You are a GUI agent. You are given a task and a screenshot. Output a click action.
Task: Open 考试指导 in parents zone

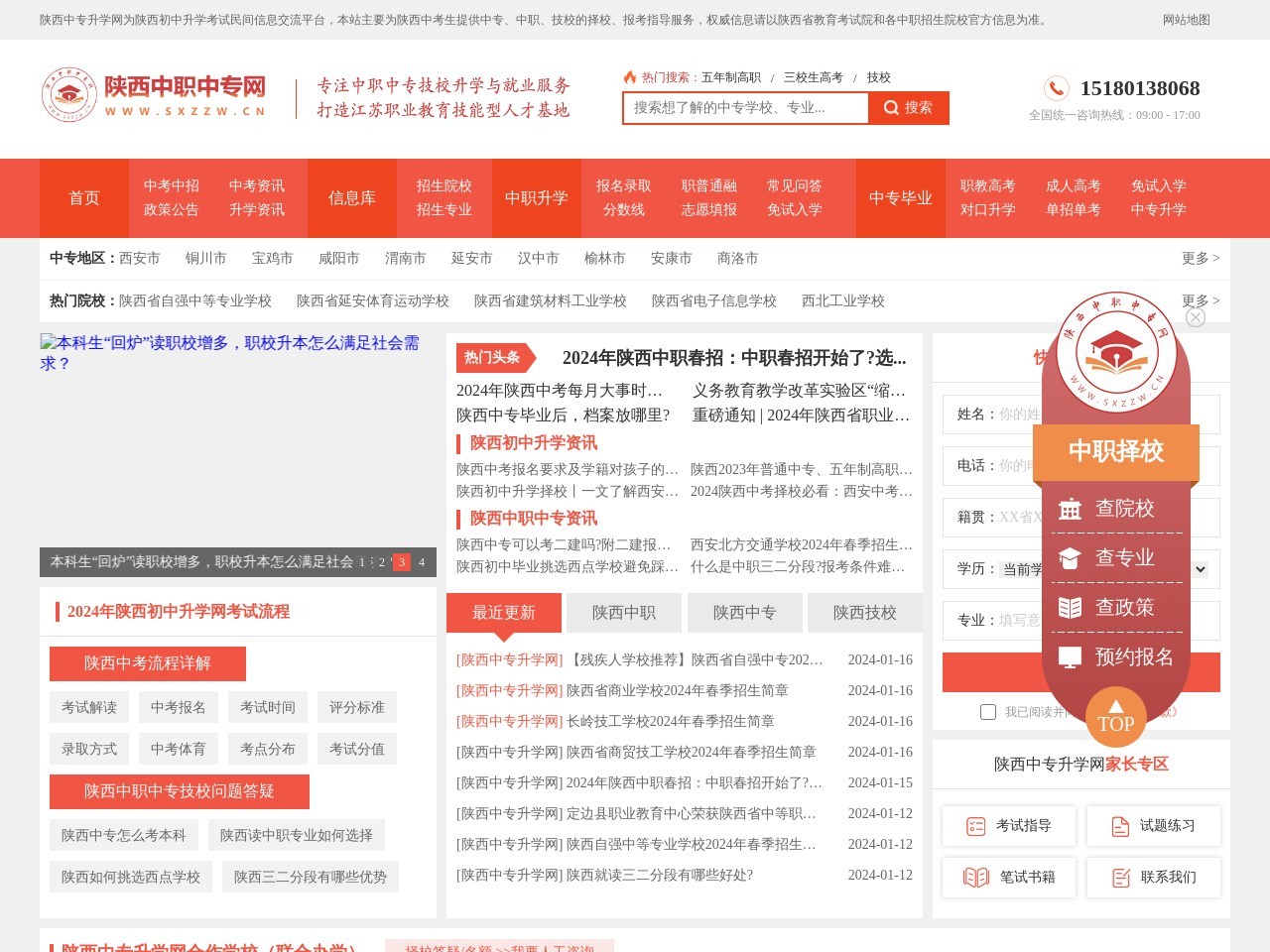click(x=1008, y=826)
